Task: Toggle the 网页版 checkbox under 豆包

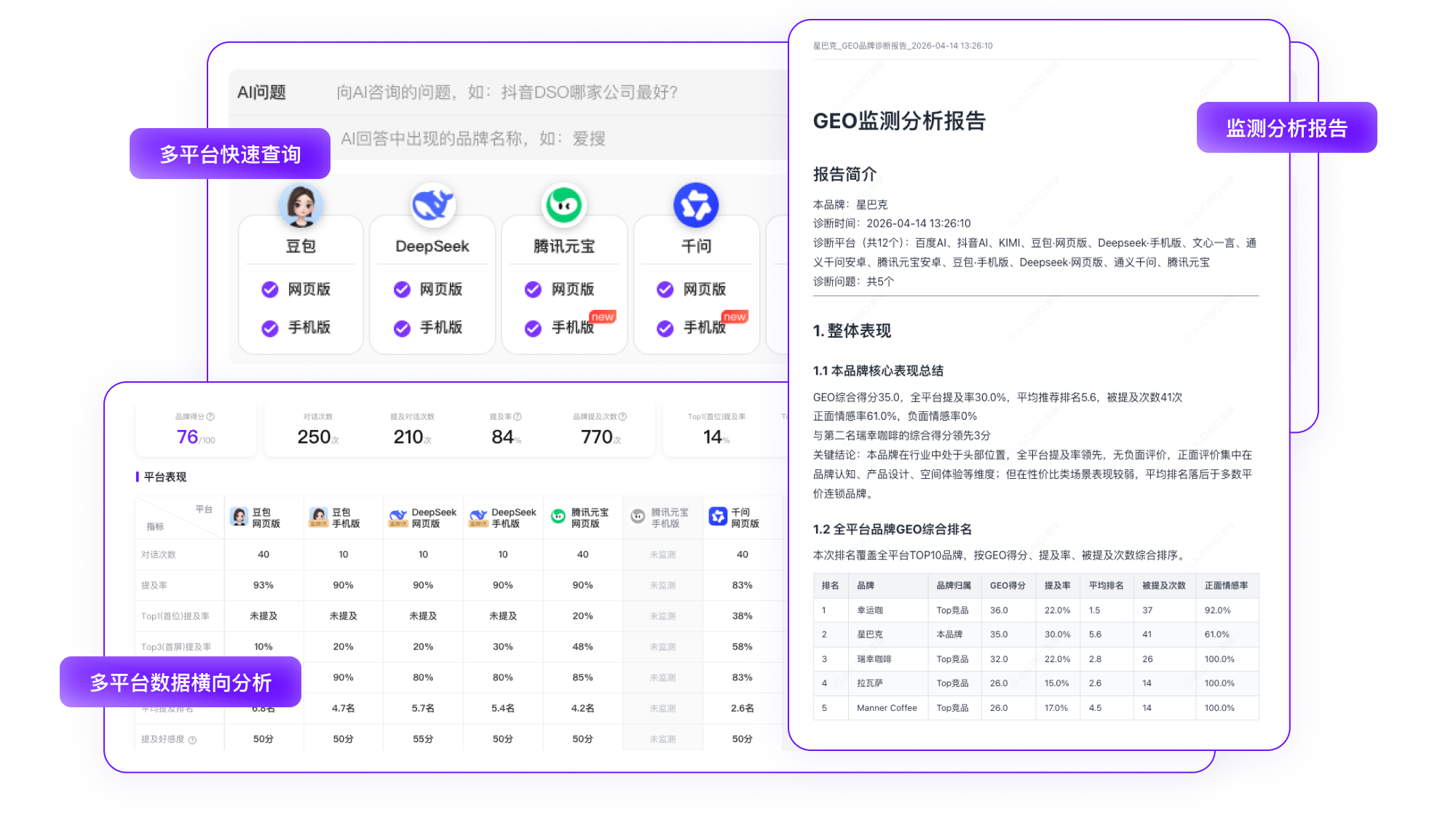Action: (x=269, y=289)
